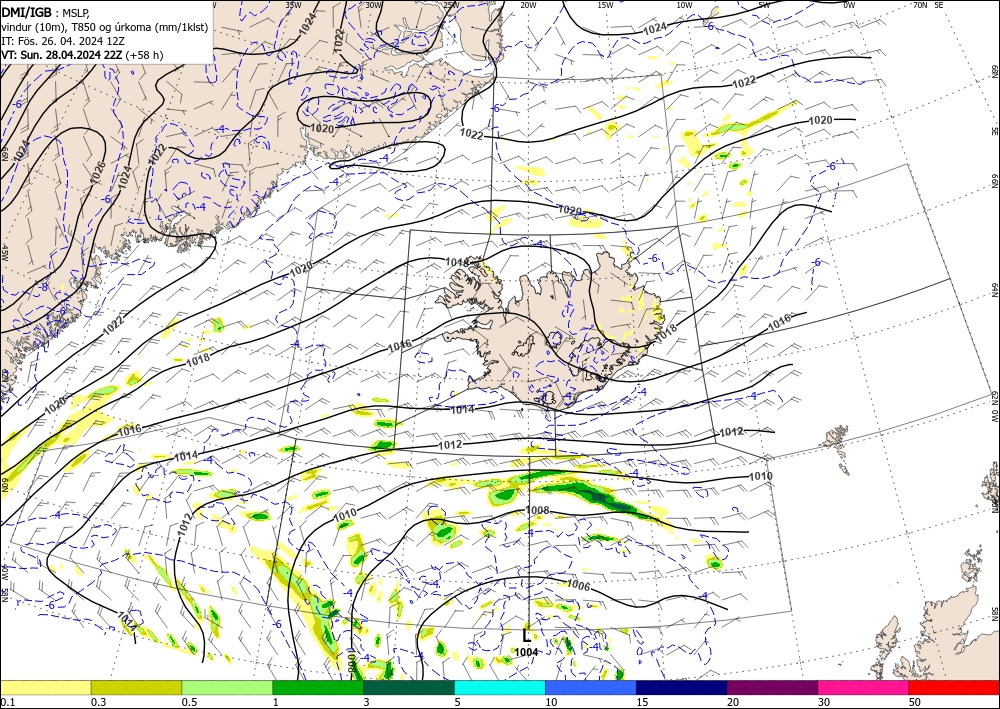Click the 1004 low pressure value
Screen dimensions: 1000x709
[526, 652]
